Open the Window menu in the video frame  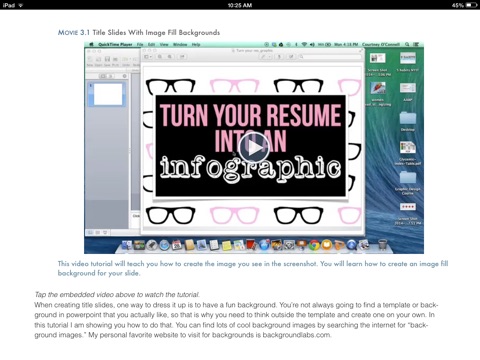click(180, 44)
